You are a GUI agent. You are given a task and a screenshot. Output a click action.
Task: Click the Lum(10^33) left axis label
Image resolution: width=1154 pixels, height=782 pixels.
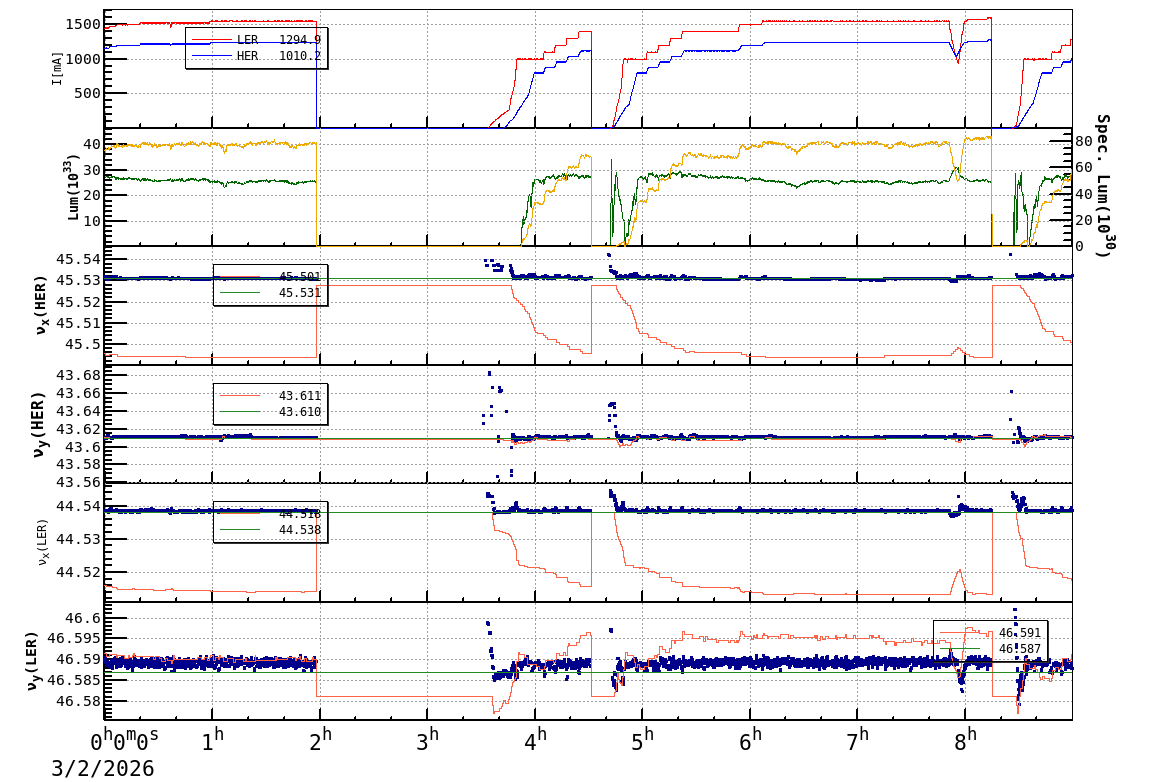[72, 188]
